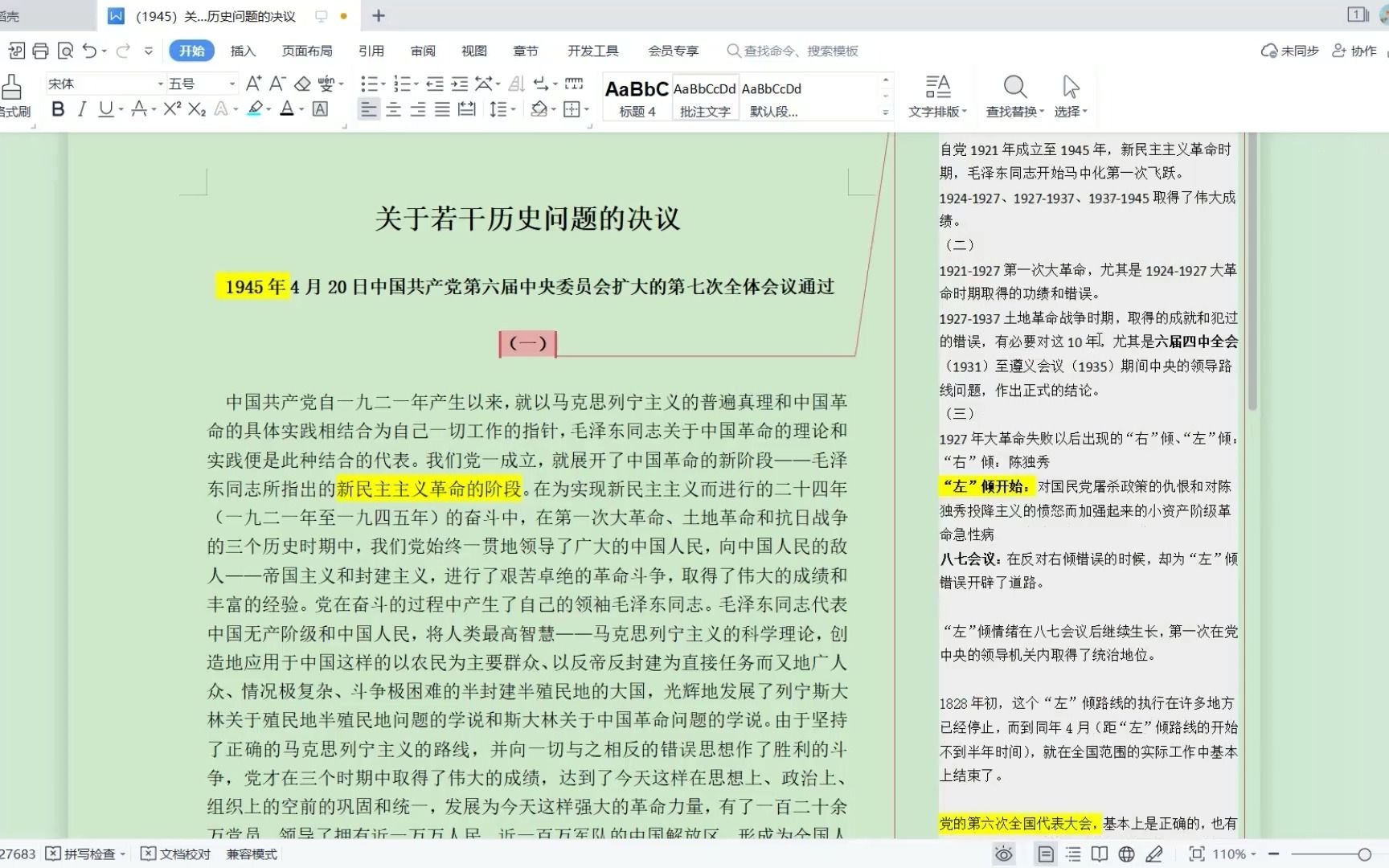Expand the quick access toolbar customize arrow
Image resolution: width=1389 pixels, height=868 pixels.
[x=148, y=51]
